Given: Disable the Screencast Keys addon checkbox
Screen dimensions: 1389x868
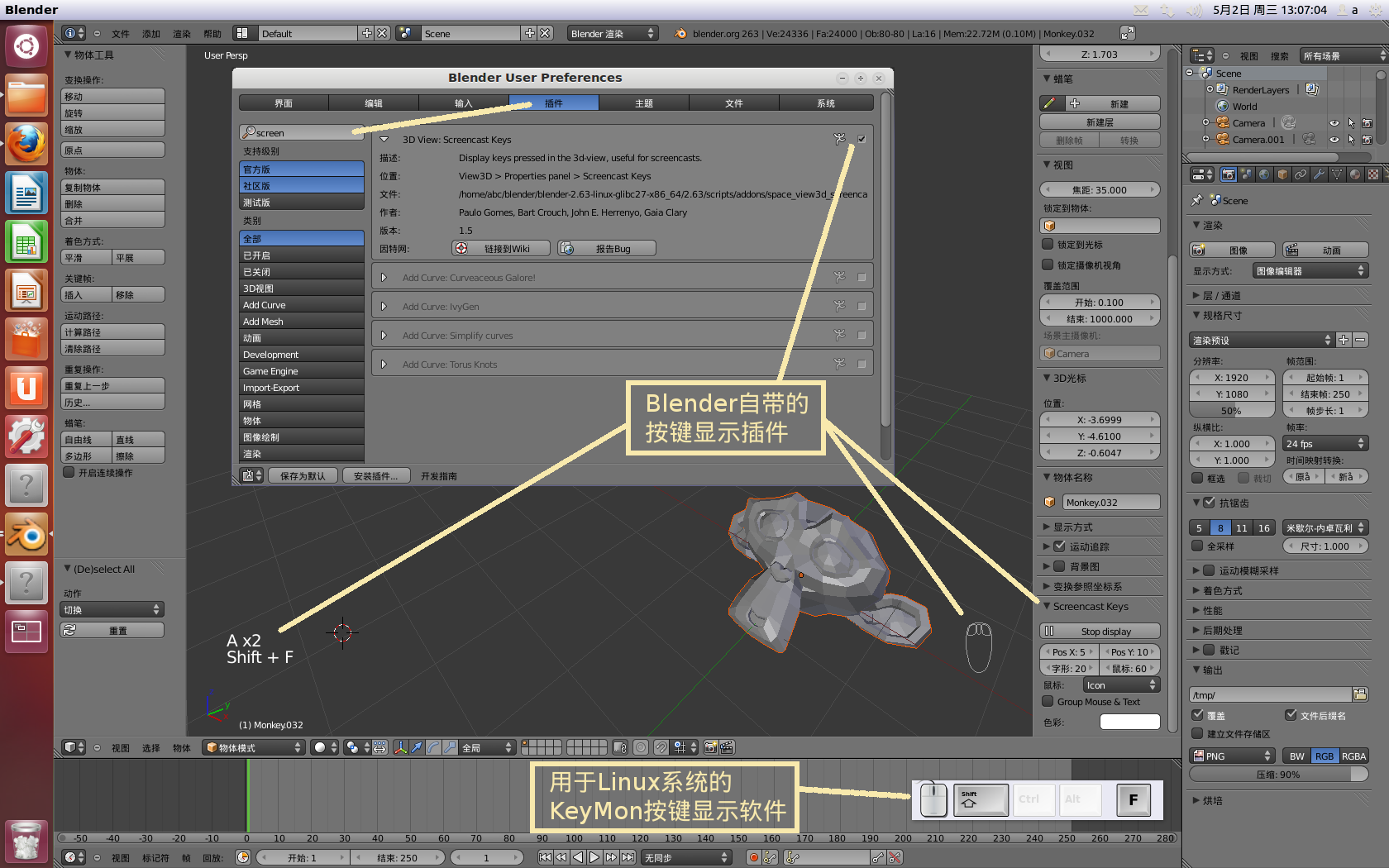Looking at the screenshot, I should (x=862, y=139).
